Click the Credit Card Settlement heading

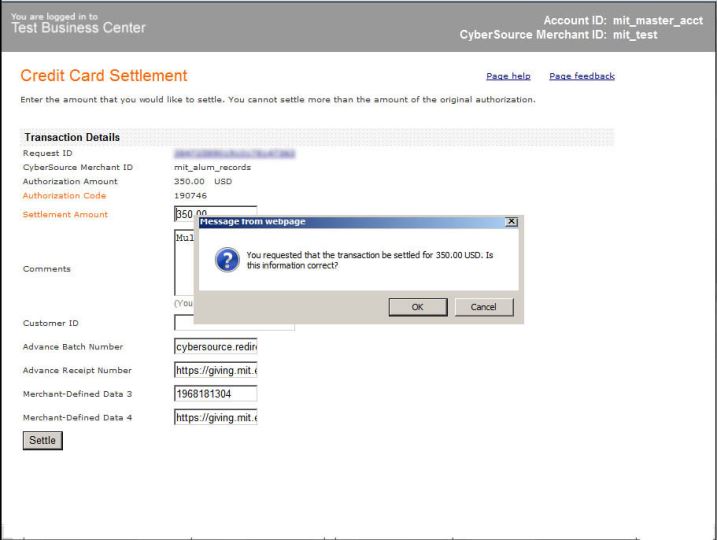pos(104,76)
